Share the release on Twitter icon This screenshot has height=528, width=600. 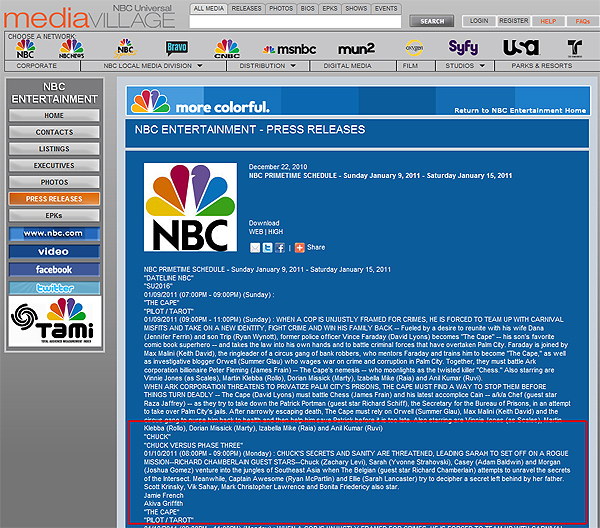point(267,247)
